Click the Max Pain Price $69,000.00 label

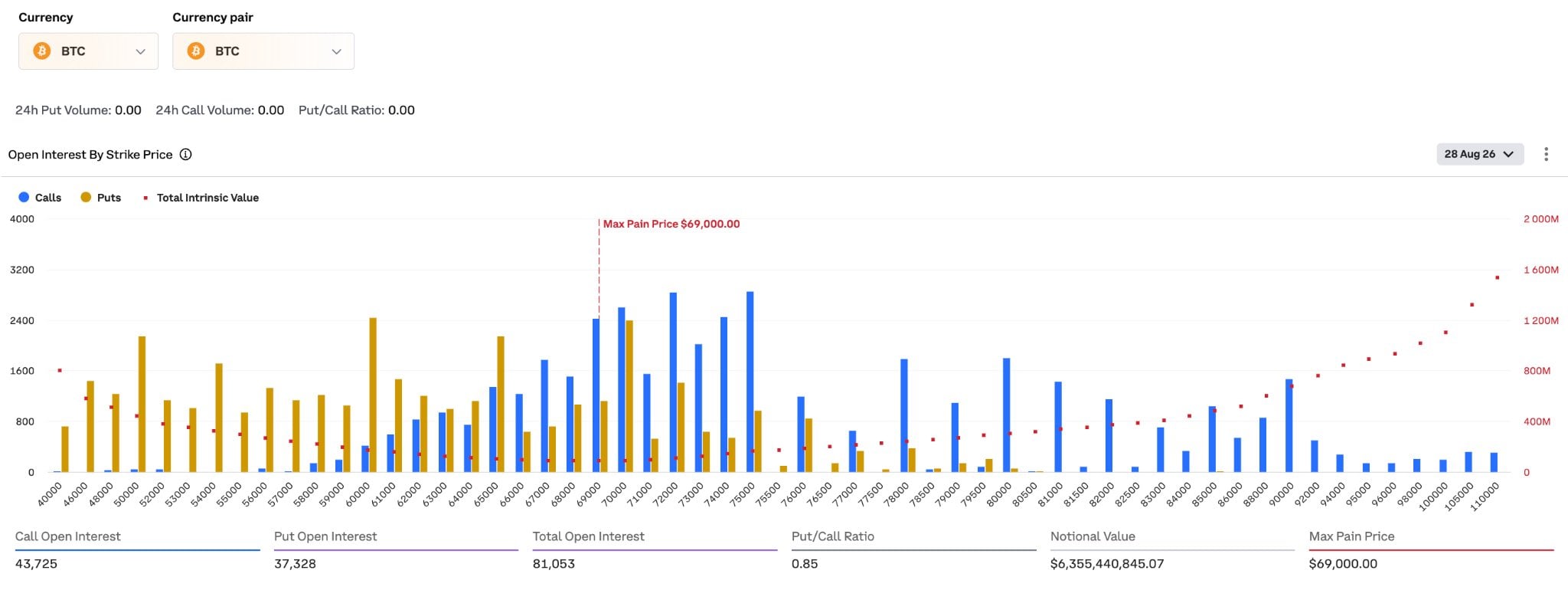pos(671,224)
